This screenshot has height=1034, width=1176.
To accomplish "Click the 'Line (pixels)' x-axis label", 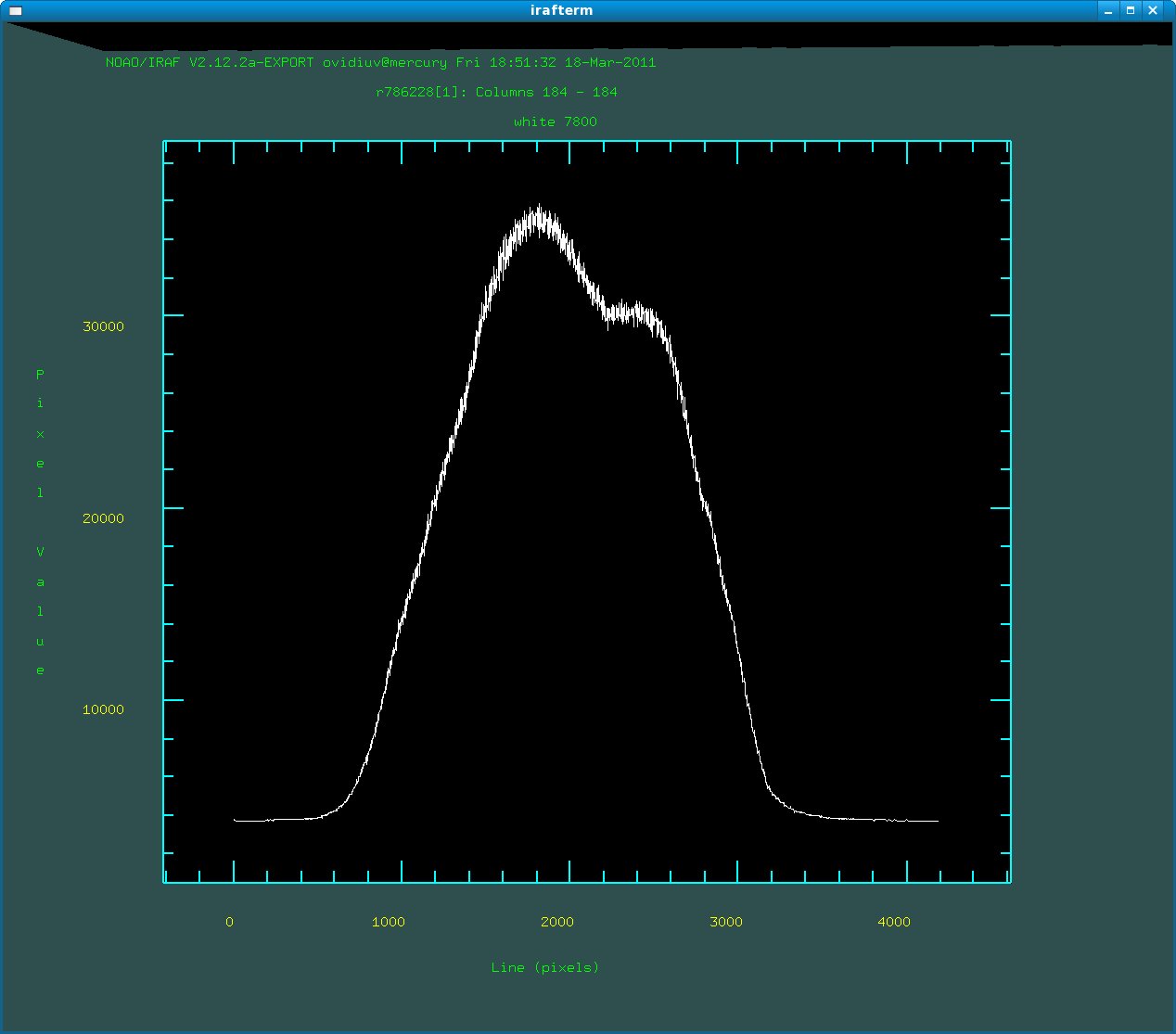I will click(544, 967).
